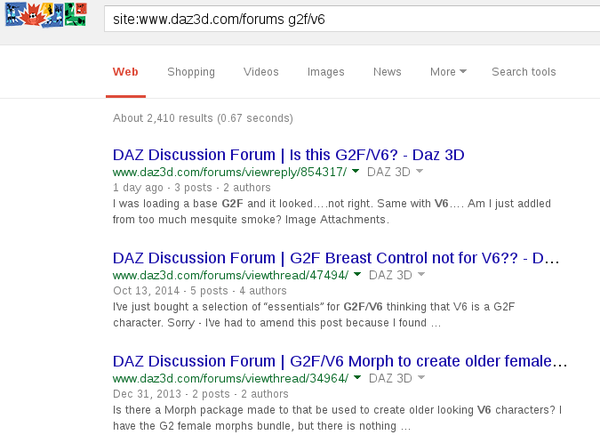Open 'G2F Breast Control not for V6??' result
The height and width of the screenshot is (435, 600).
pos(336,258)
